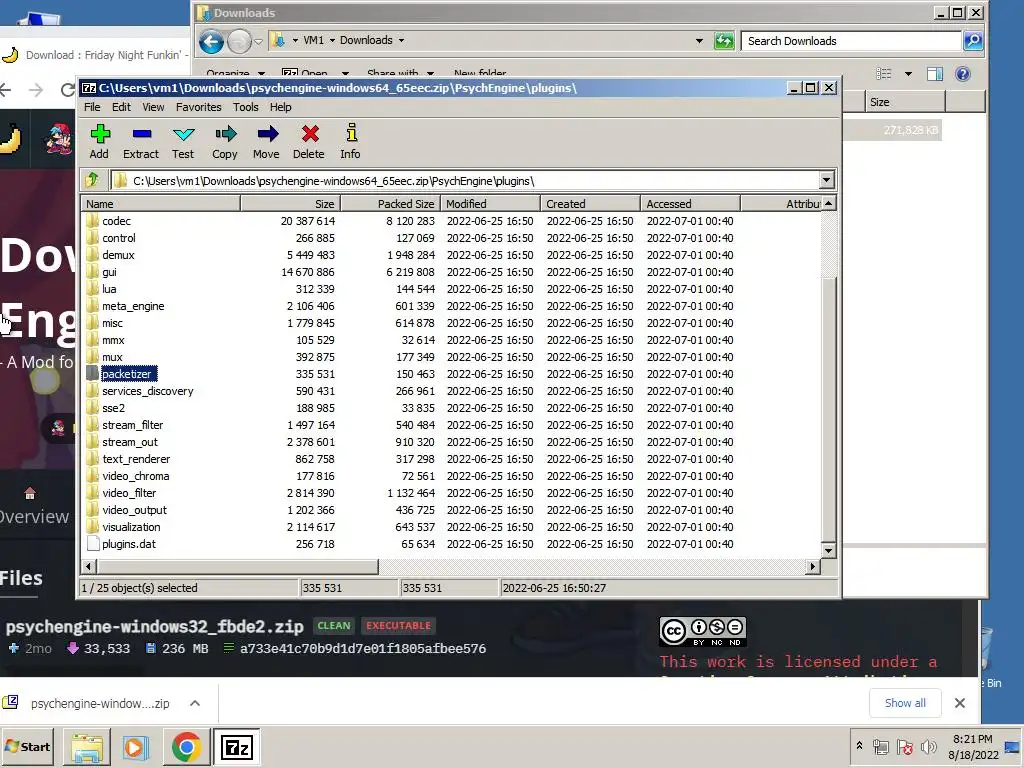1024x768 pixels.
Task: Open Explorer help question mark icon
Action: [963, 74]
